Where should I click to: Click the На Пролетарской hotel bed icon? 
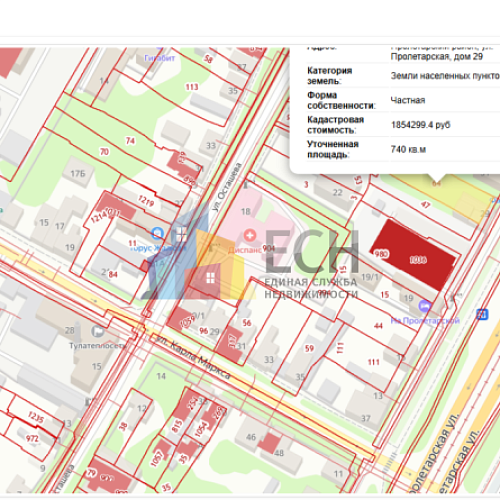point(425,306)
